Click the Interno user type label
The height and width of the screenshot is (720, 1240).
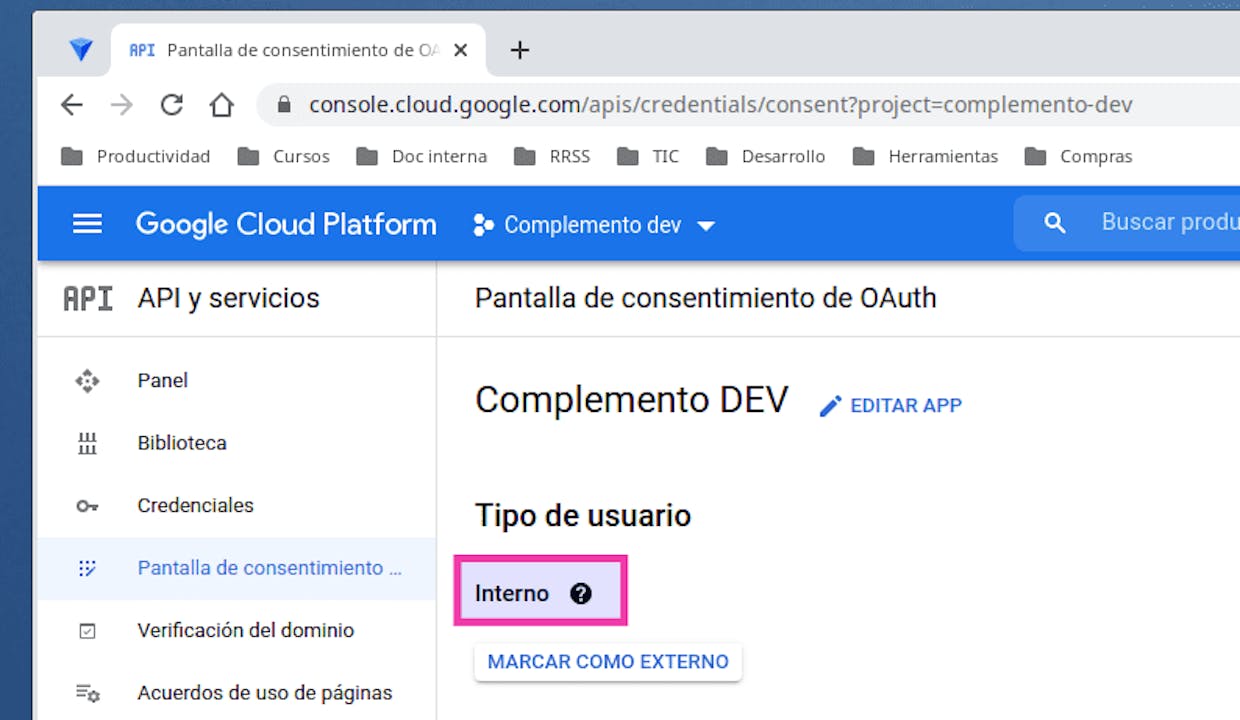(x=512, y=594)
